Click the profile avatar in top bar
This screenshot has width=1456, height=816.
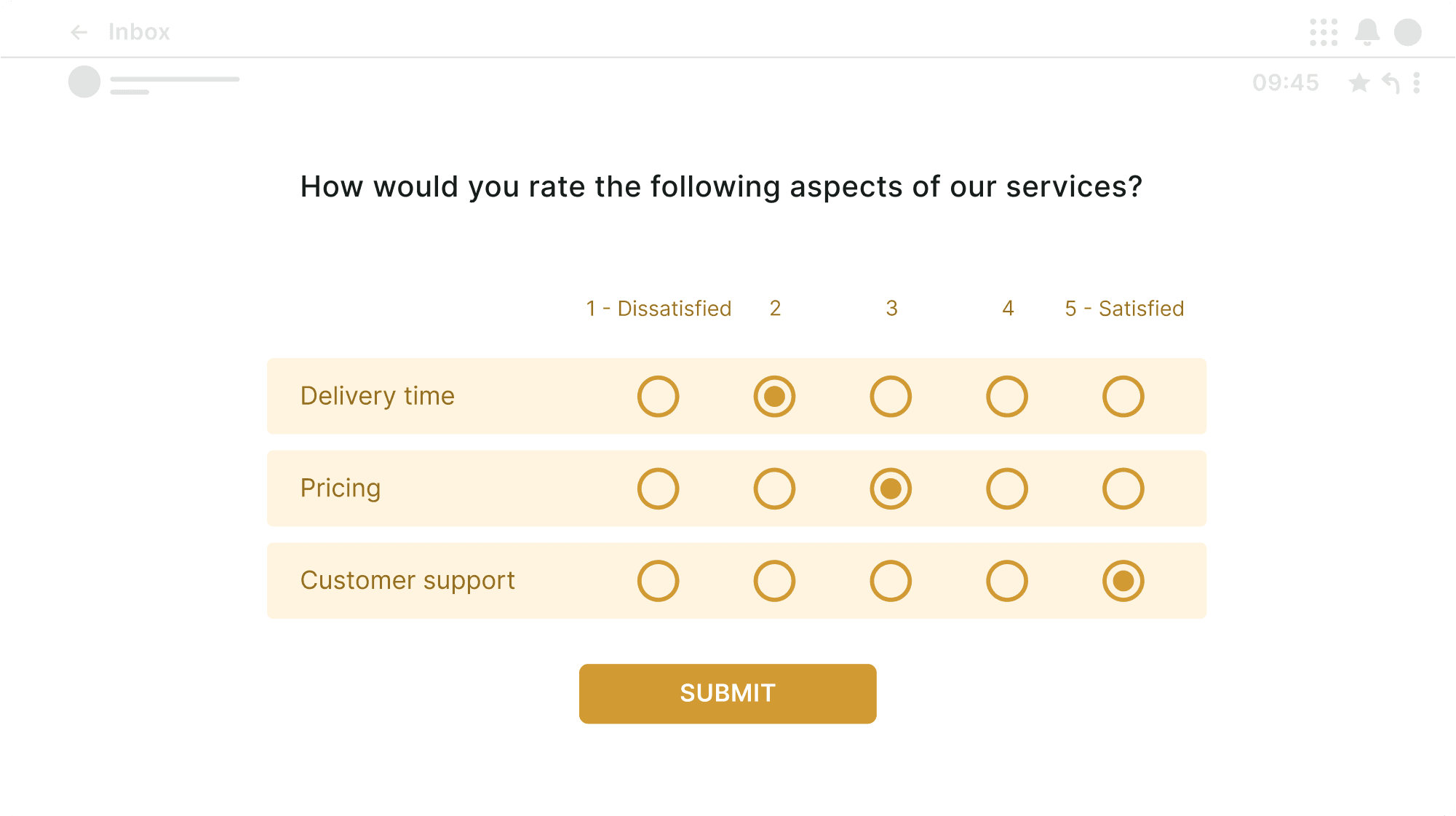[x=1408, y=32]
